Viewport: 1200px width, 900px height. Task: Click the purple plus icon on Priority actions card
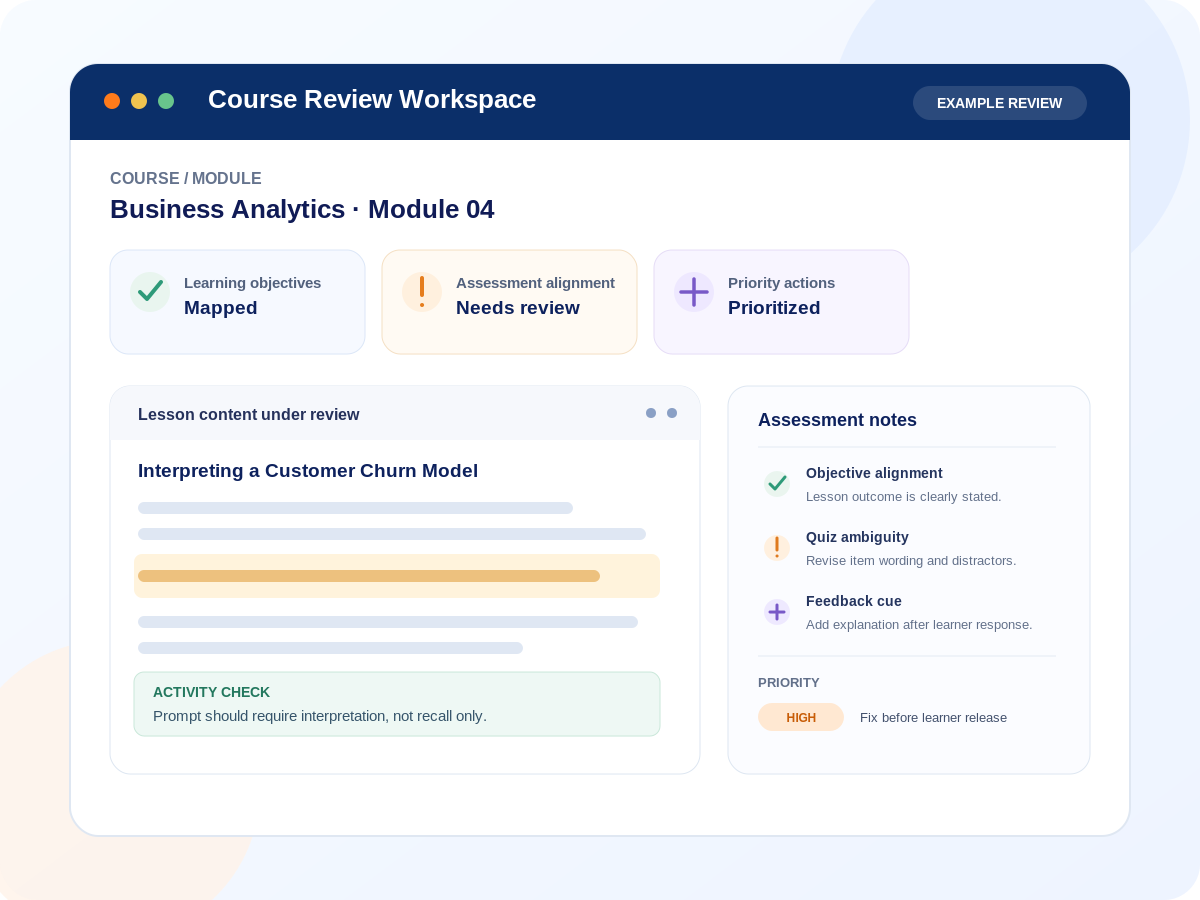[x=694, y=292]
